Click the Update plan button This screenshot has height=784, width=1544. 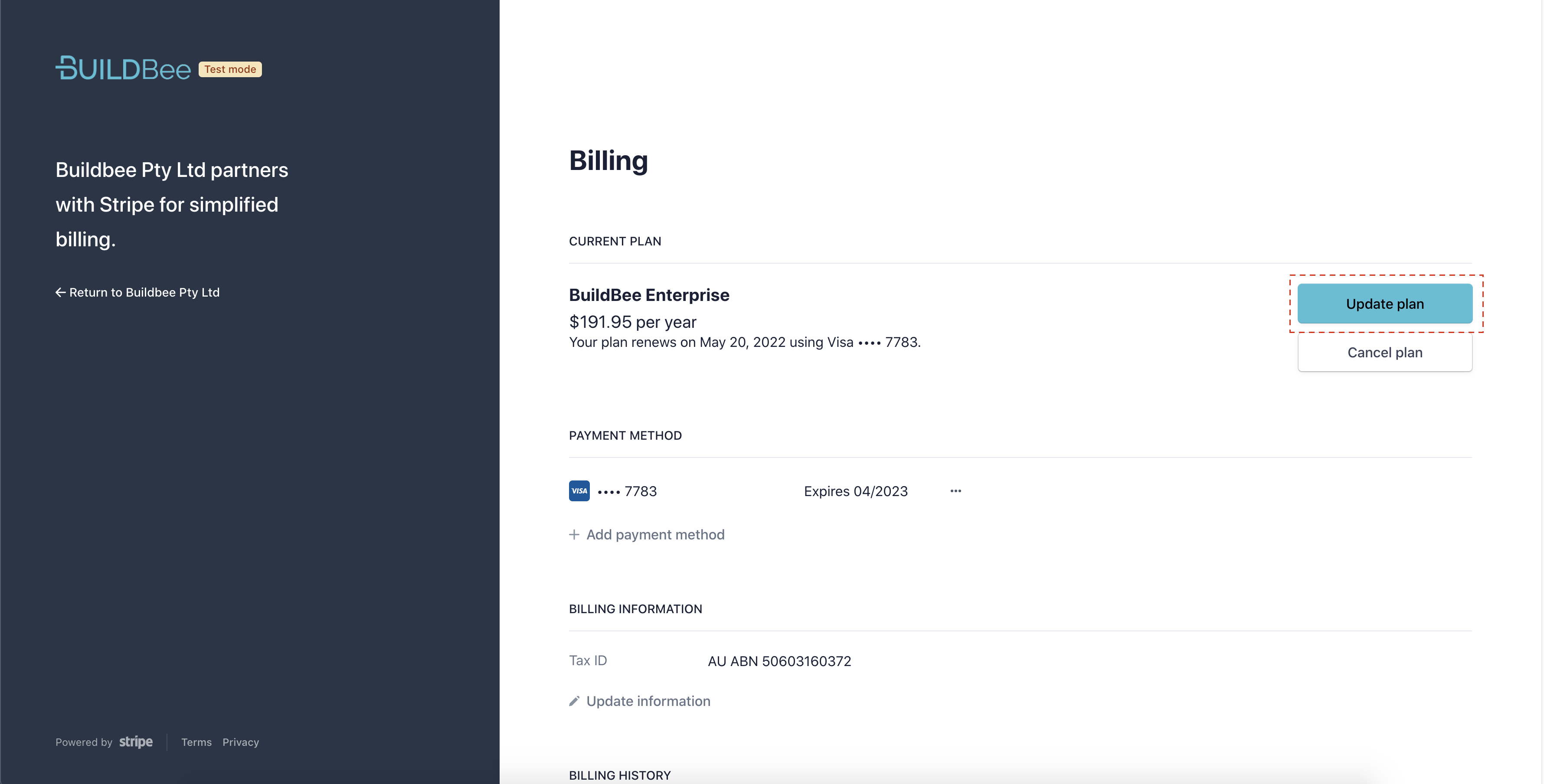[x=1384, y=304]
